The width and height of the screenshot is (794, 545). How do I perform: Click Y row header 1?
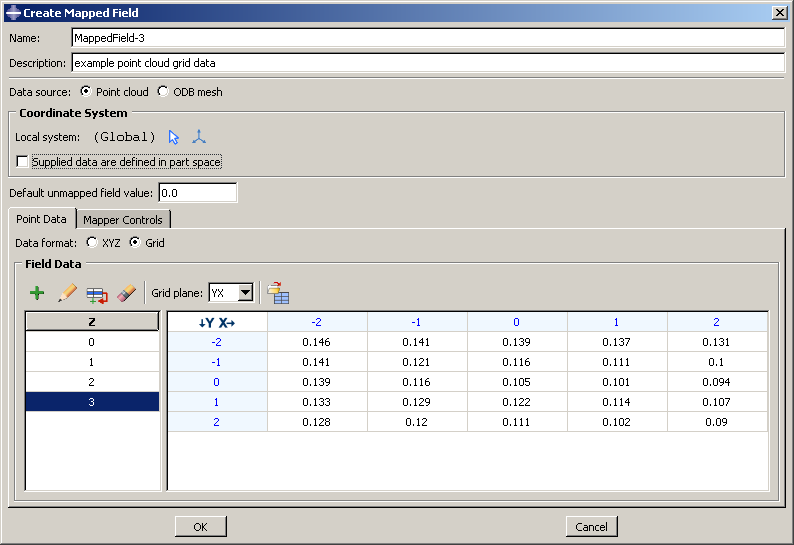pyautogui.click(x=217, y=402)
